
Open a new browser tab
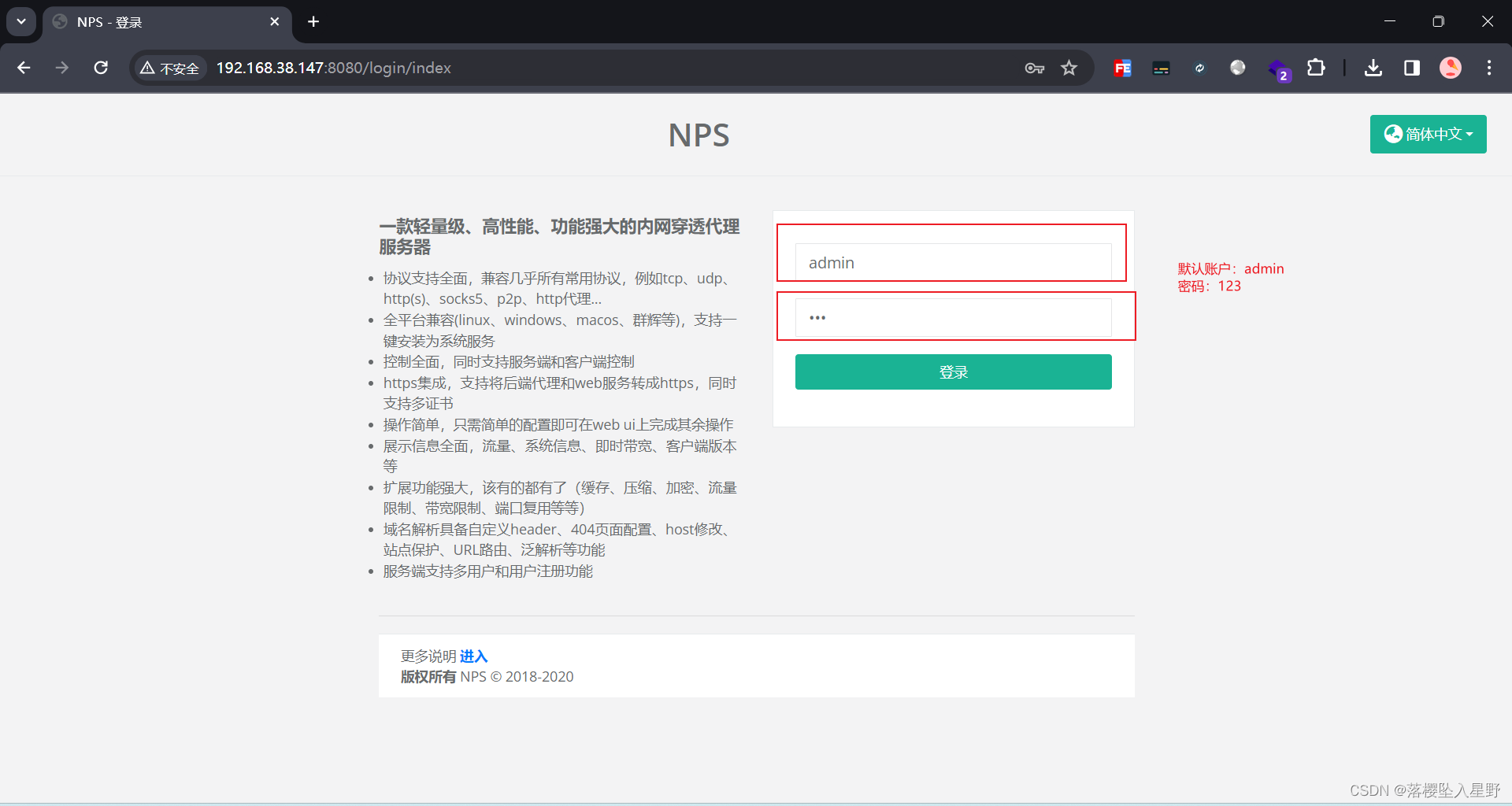(x=313, y=22)
